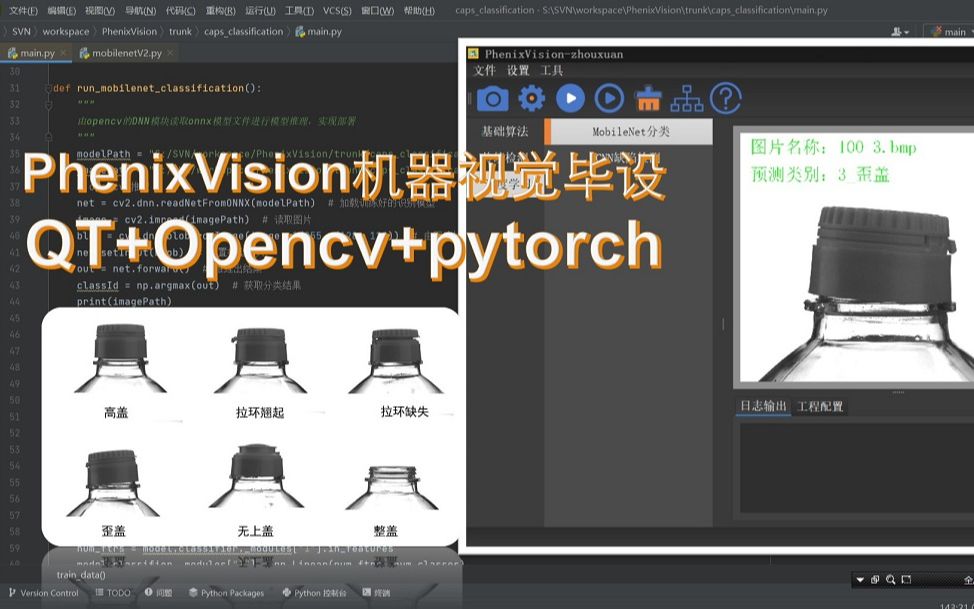This screenshot has width=974, height=609.
Task: Switch to the 工程配置 tab
Action: pos(820,406)
